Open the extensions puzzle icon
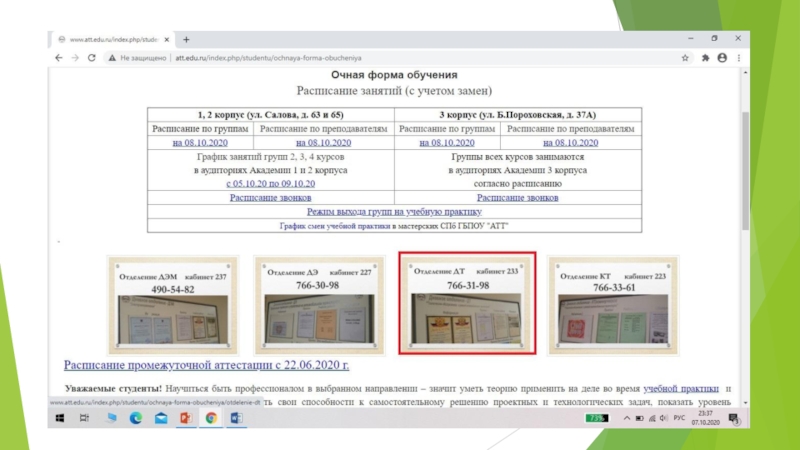The image size is (800, 450). point(704,58)
